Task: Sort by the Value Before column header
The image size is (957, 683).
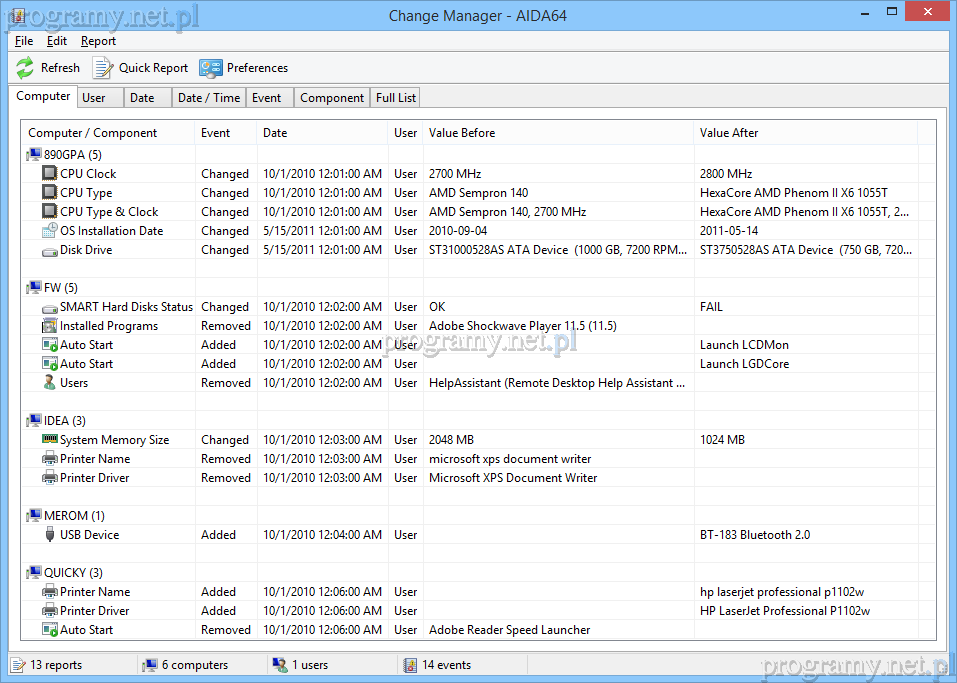Action: pos(461,133)
